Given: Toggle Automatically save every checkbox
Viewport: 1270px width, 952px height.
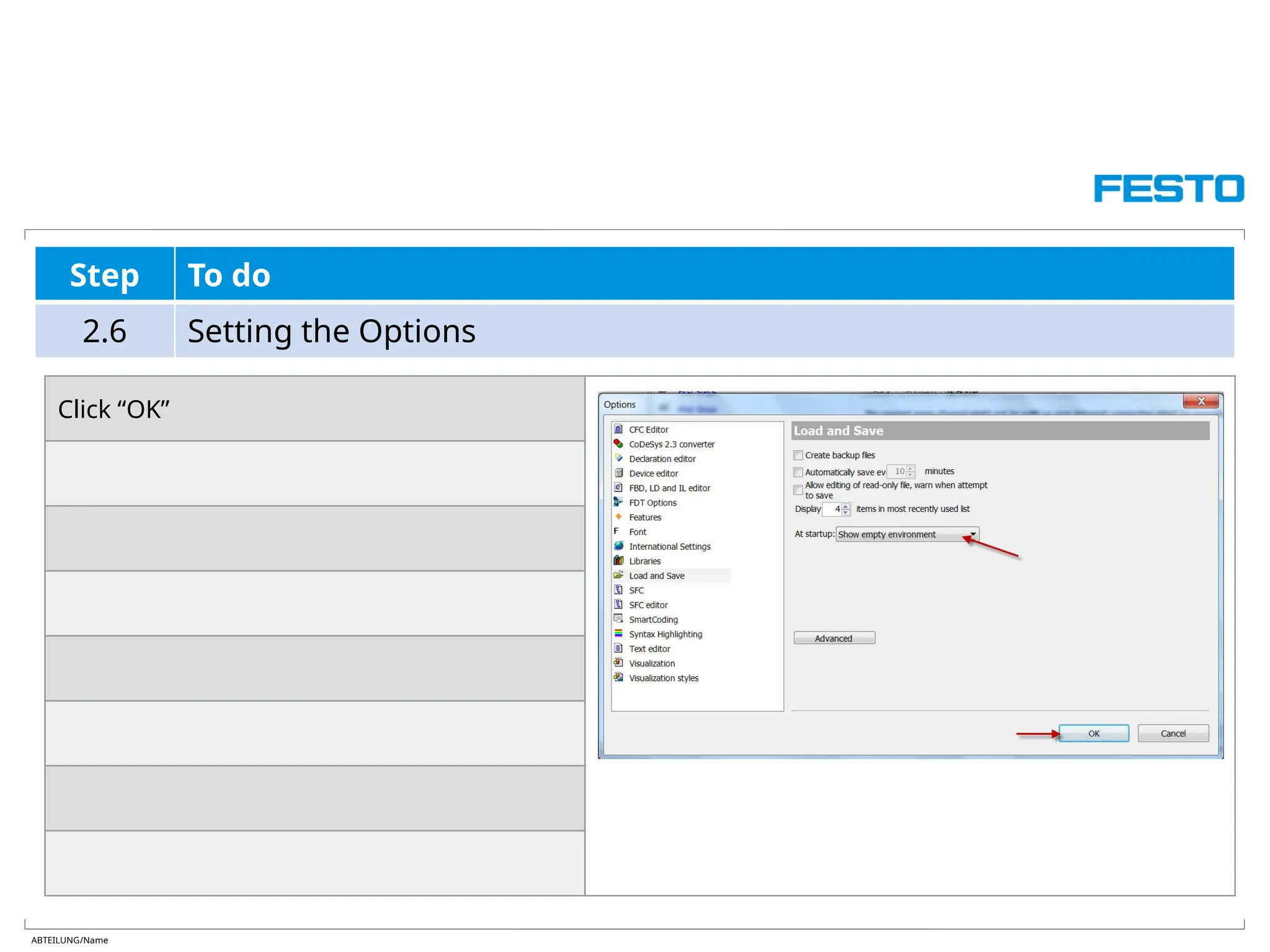Looking at the screenshot, I should coord(798,472).
